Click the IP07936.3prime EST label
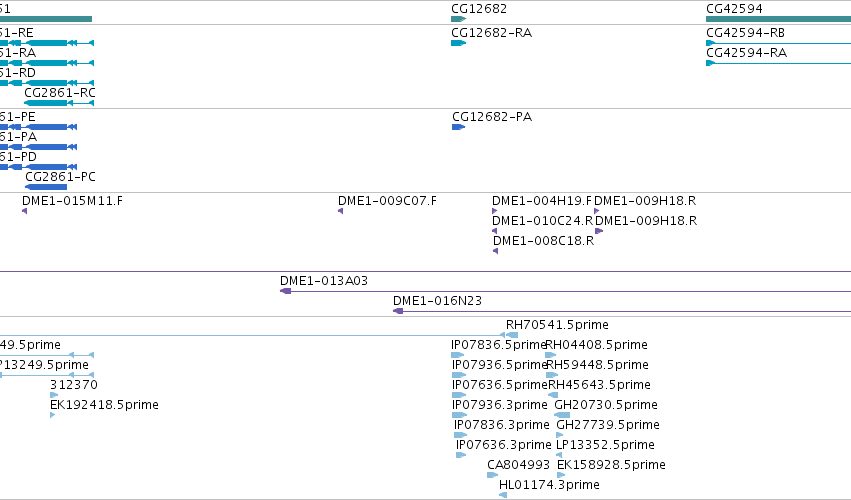This screenshot has height=500, width=851. [x=500, y=406]
